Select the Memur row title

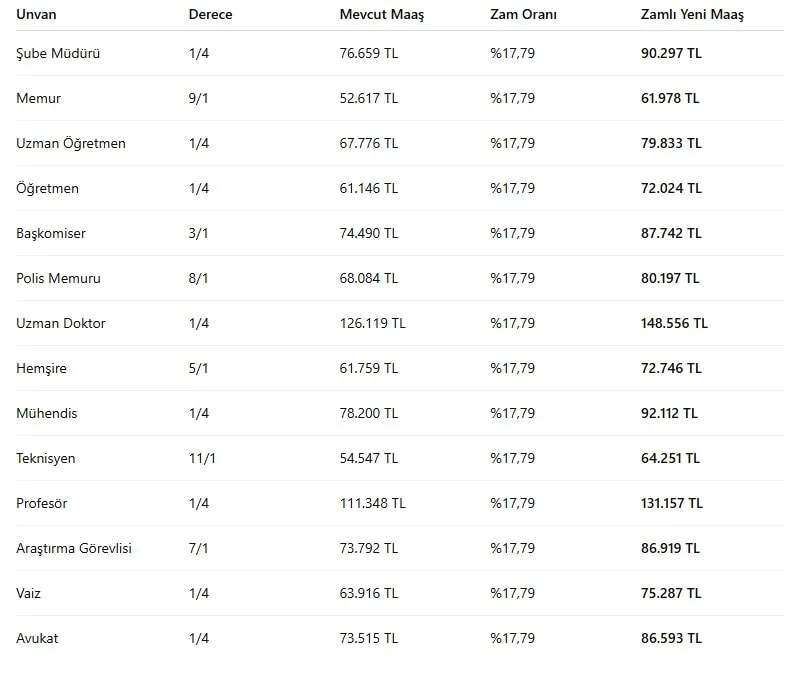coord(38,99)
